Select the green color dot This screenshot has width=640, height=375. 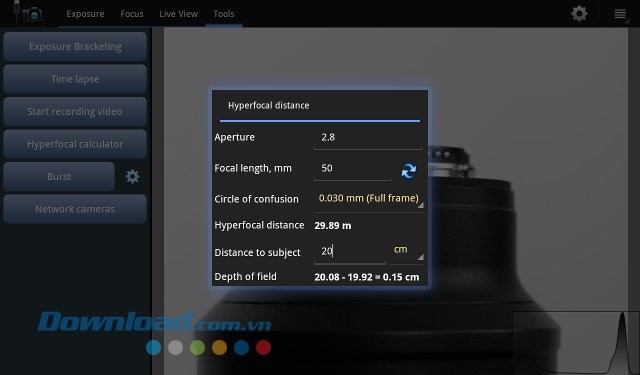click(198, 348)
